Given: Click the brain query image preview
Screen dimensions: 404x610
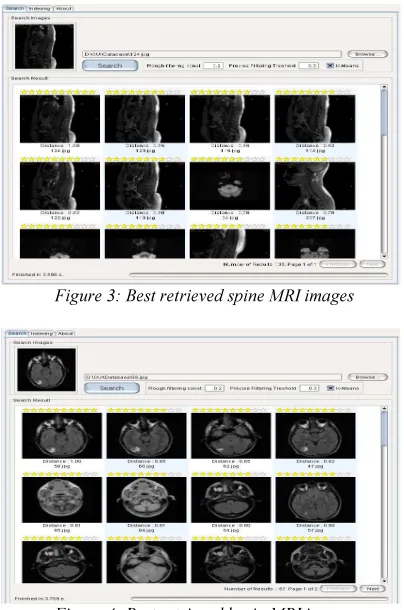Looking at the screenshot, I should (x=46, y=370).
